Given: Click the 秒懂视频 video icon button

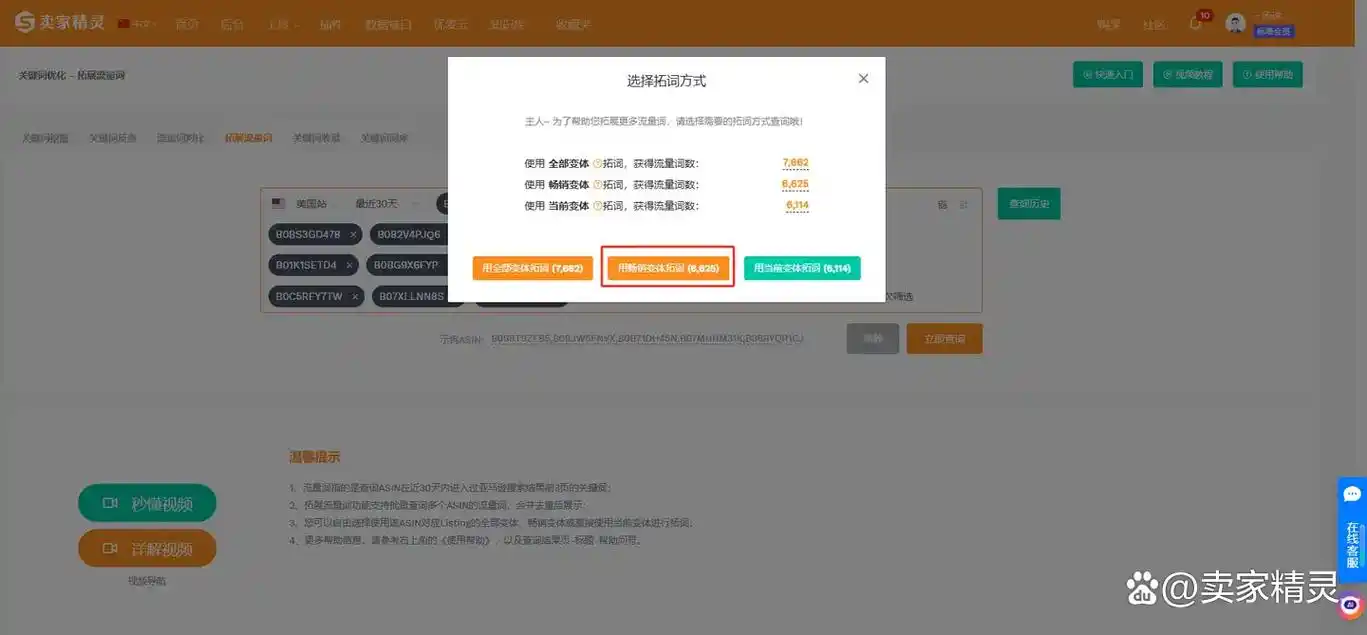Looking at the screenshot, I should click(112, 503).
